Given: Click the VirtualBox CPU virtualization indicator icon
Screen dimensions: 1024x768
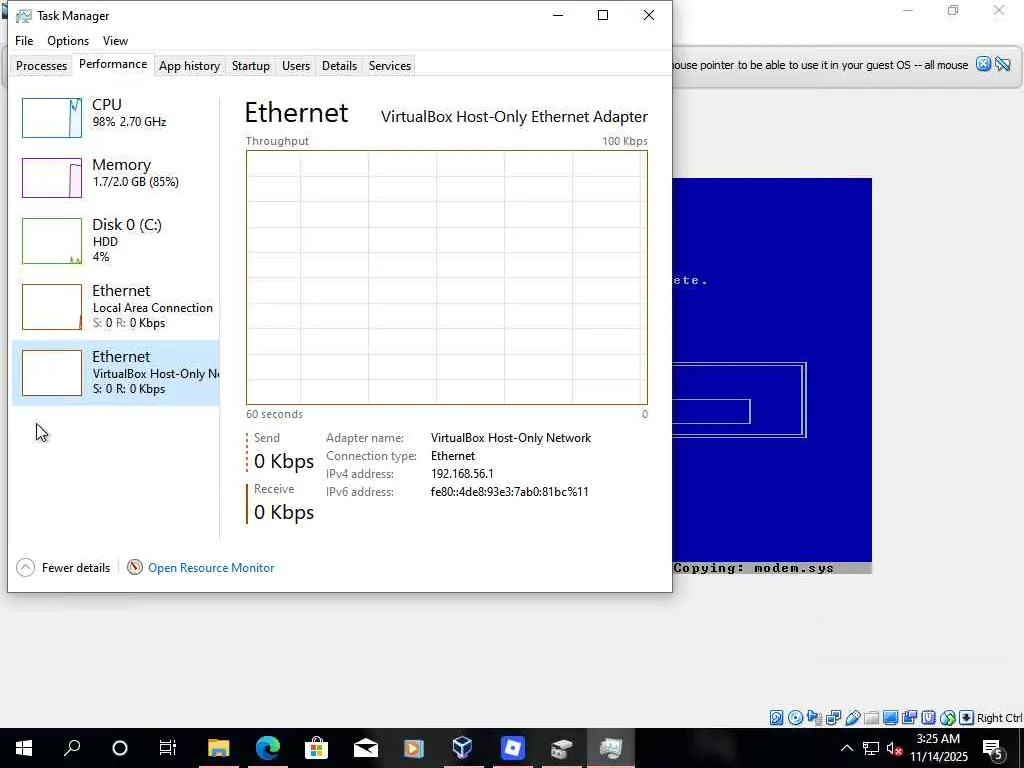Looking at the screenshot, I should (929, 718).
